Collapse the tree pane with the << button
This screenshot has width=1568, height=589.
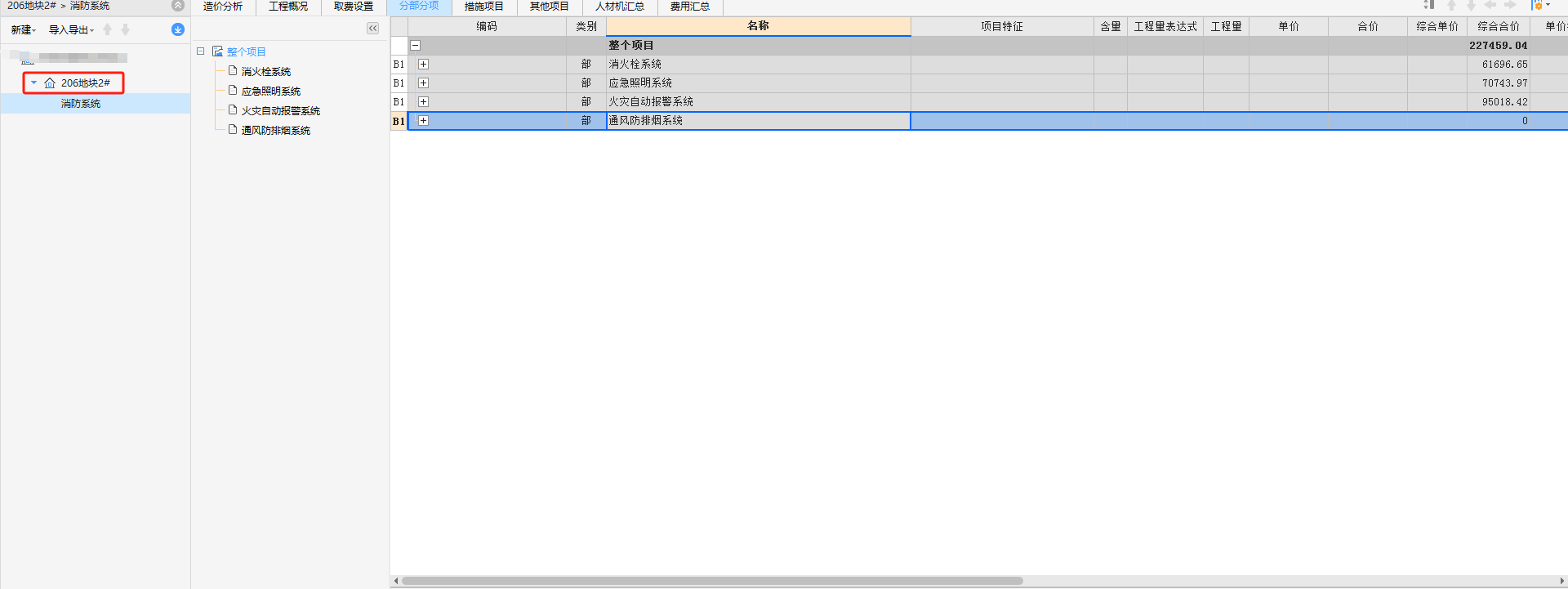pyautogui.click(x=372, y=29)
